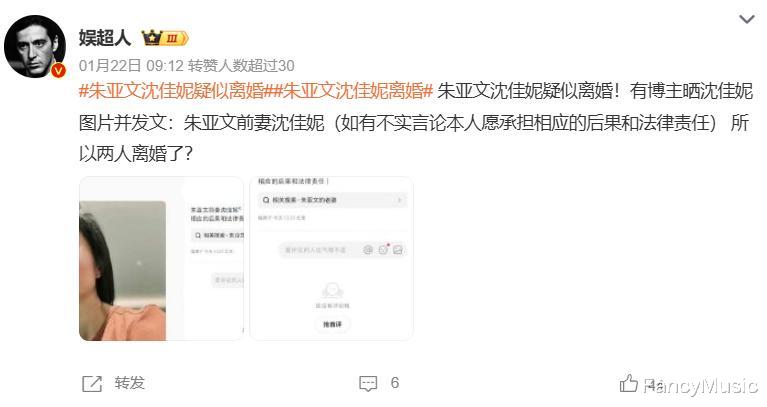Screen dimensions: 767x407
Task: Click the search bar inside second screenshot
Action: 332,200
